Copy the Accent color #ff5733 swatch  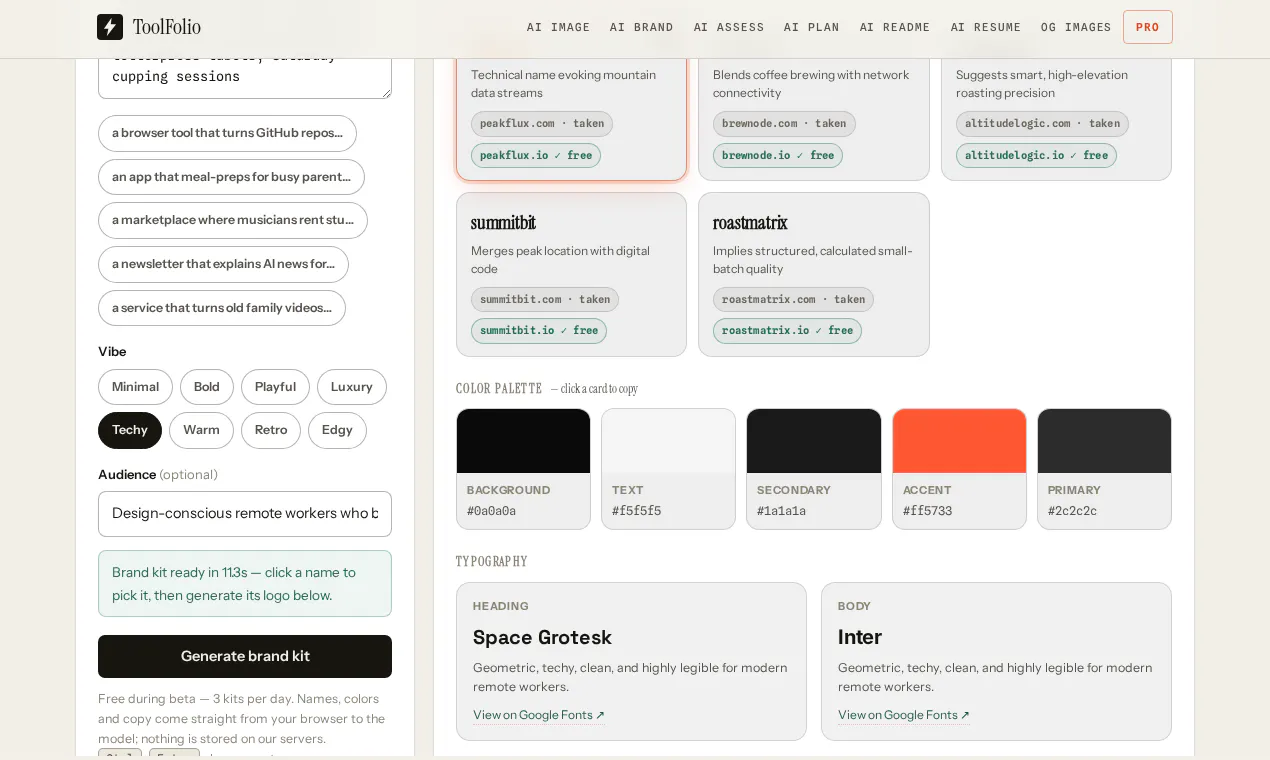[x=959, y=469]
